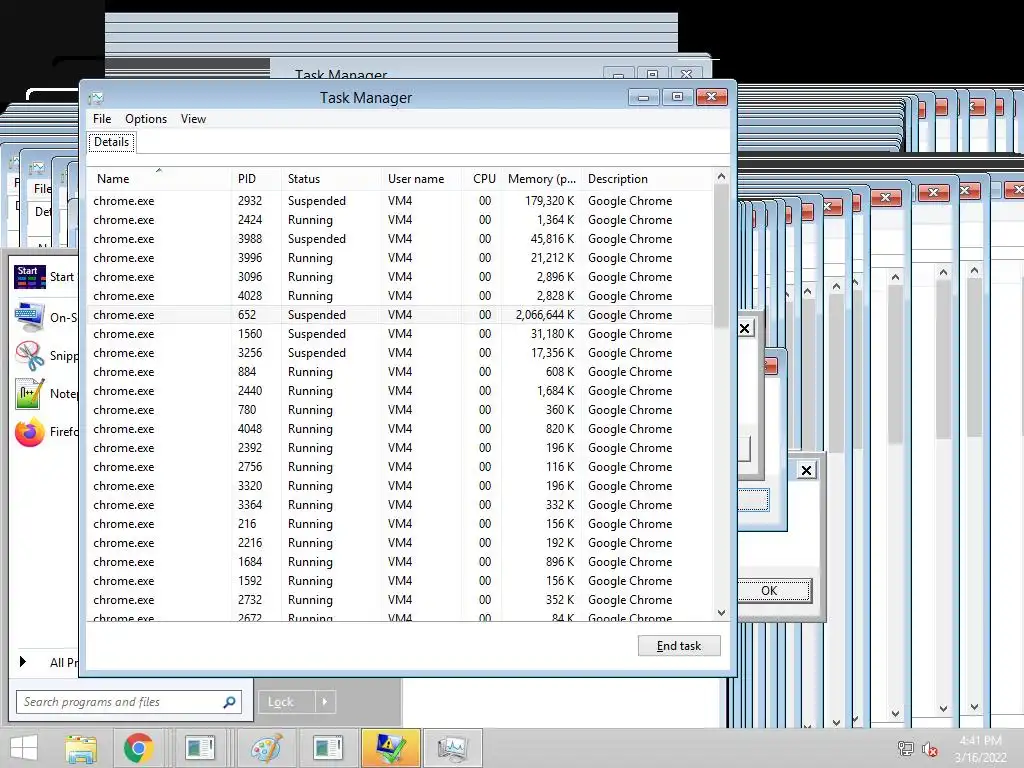Select chrome.exe row with PID 3364
The width and height of the screenshot is (1024, 768).
[400, 505]
